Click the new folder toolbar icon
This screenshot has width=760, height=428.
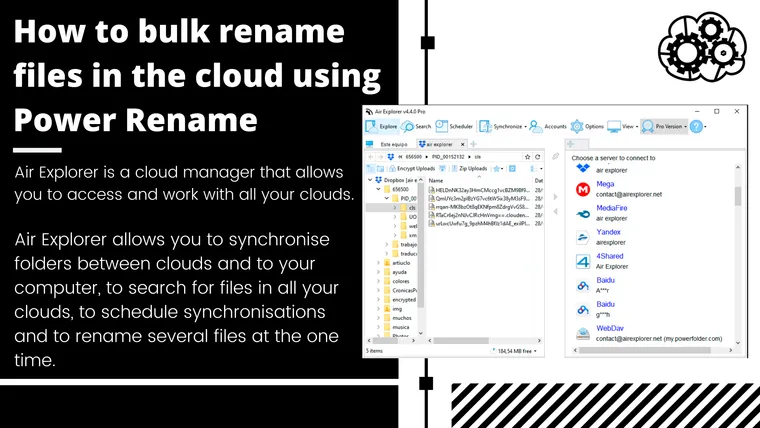[380, 169]
